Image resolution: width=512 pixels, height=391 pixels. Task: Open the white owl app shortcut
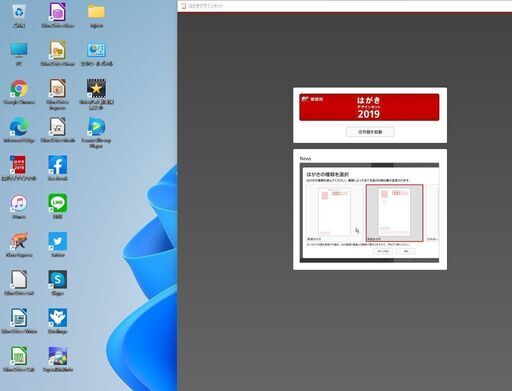[57, 318]
